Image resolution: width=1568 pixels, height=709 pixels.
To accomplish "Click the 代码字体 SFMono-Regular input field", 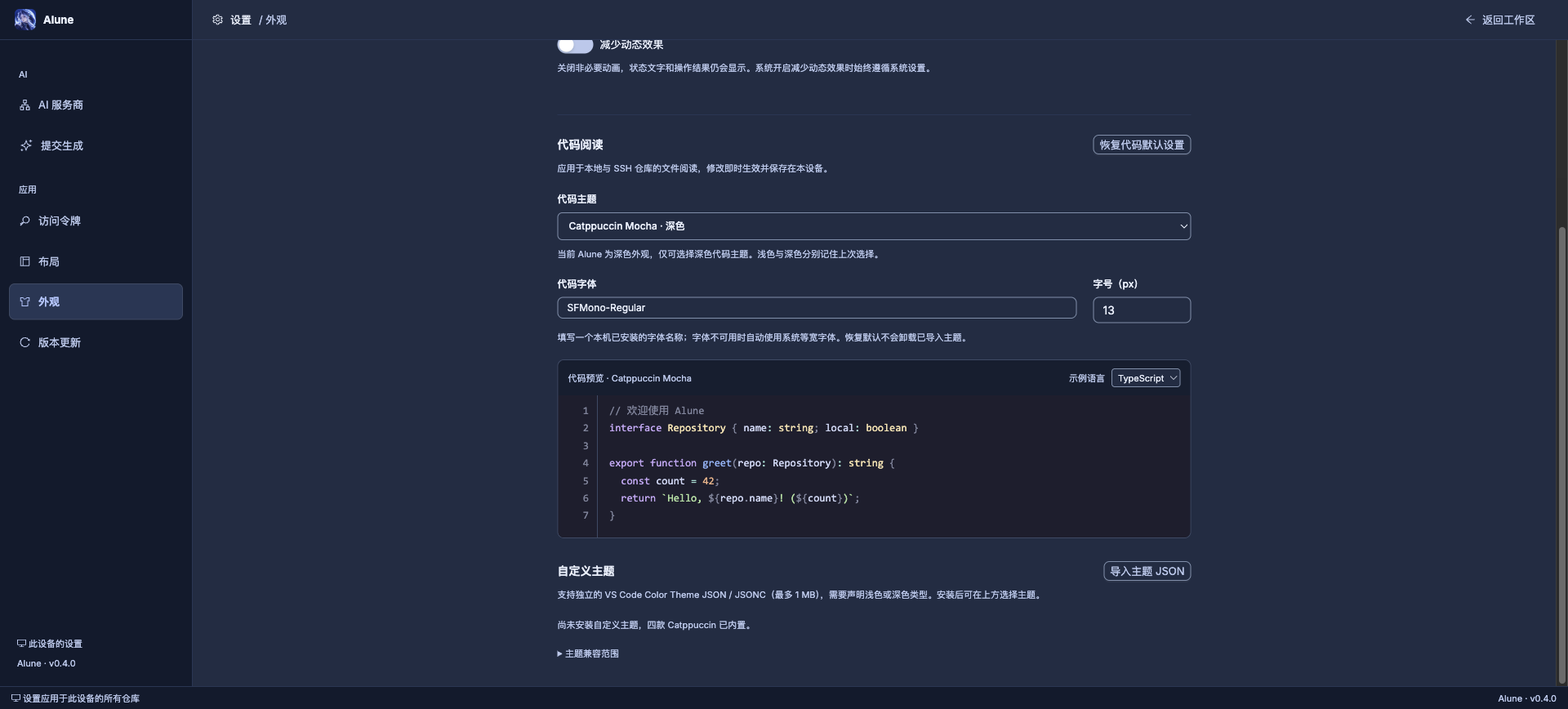I will [817, 308].
